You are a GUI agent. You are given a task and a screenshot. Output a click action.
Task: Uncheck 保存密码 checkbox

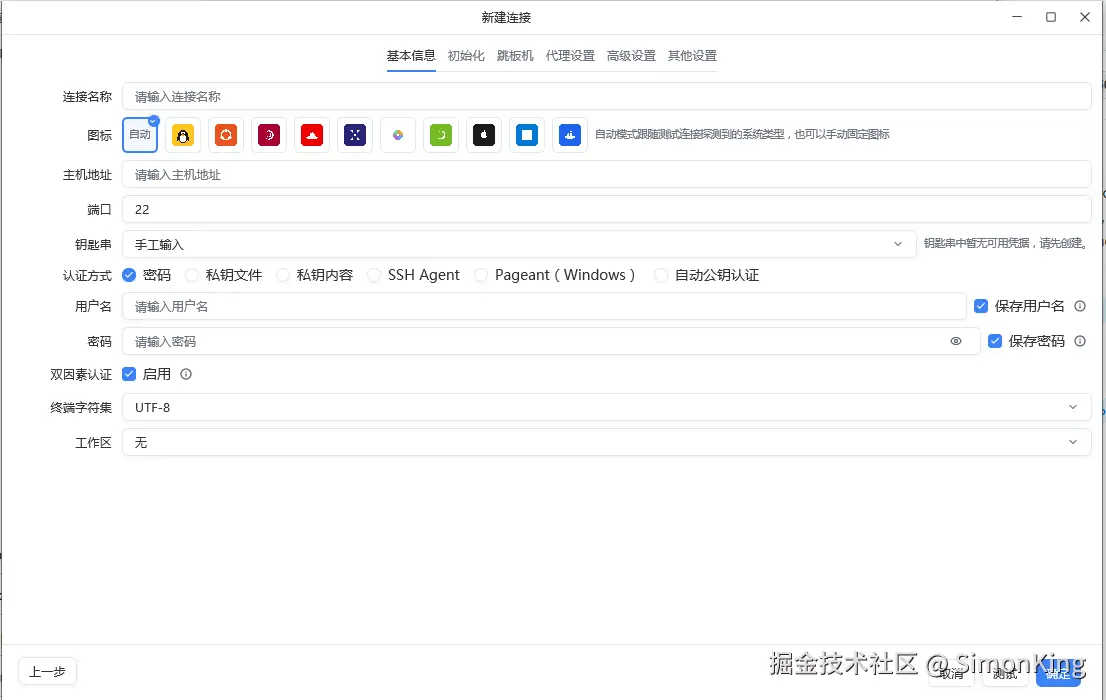coord(995,342)
